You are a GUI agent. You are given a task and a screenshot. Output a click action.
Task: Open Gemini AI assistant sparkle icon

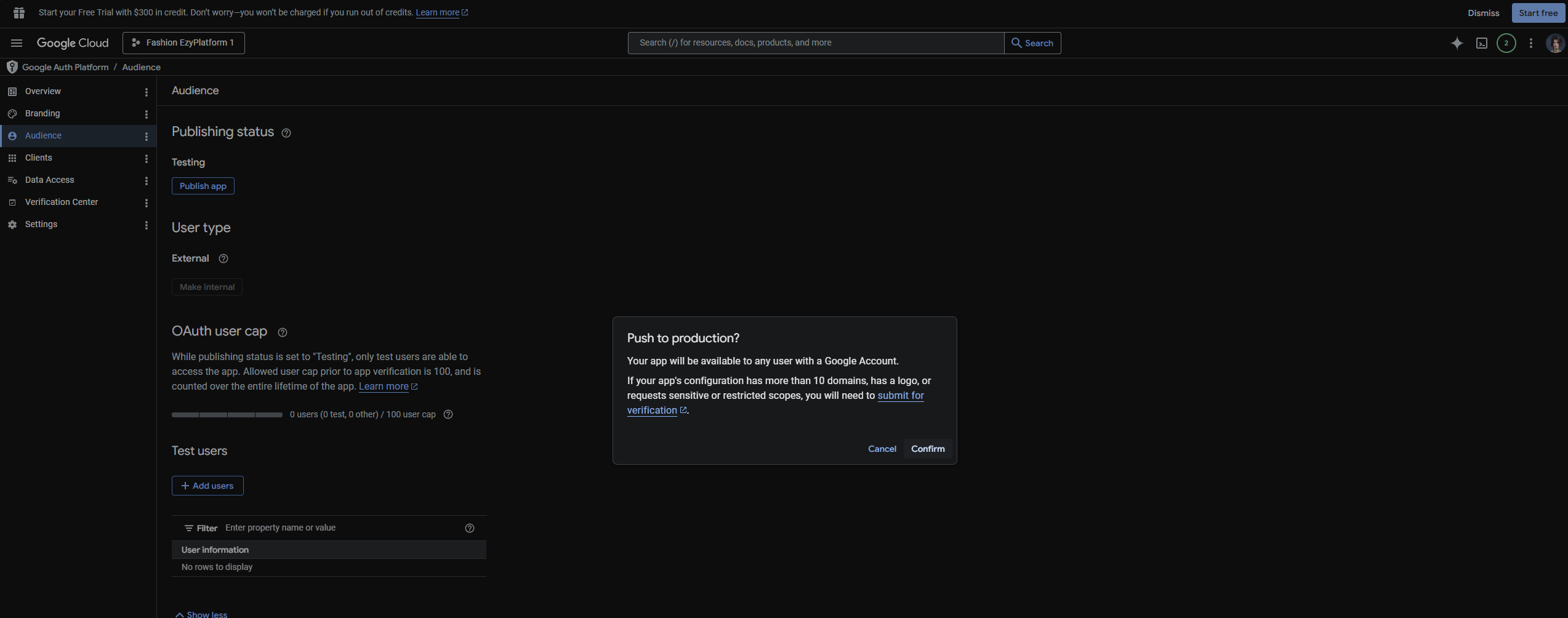tap(1457, 43)
